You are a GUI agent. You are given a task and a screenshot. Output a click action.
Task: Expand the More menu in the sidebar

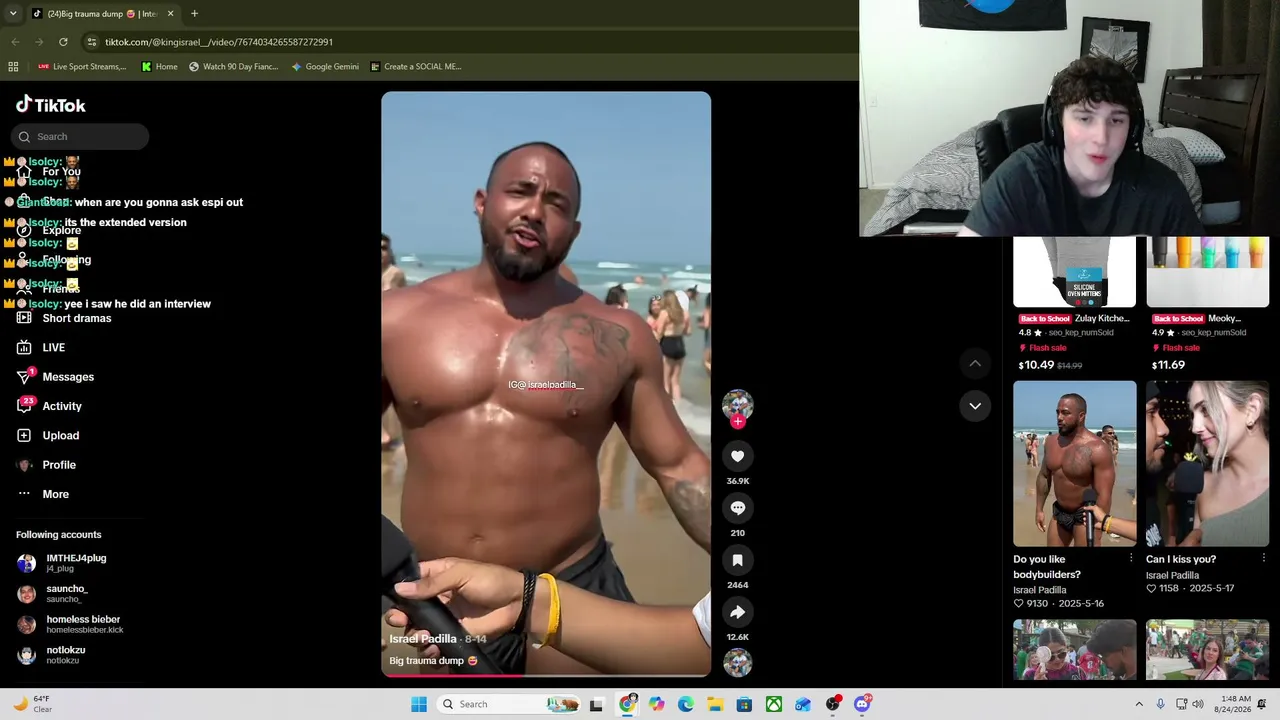[43, 494]
